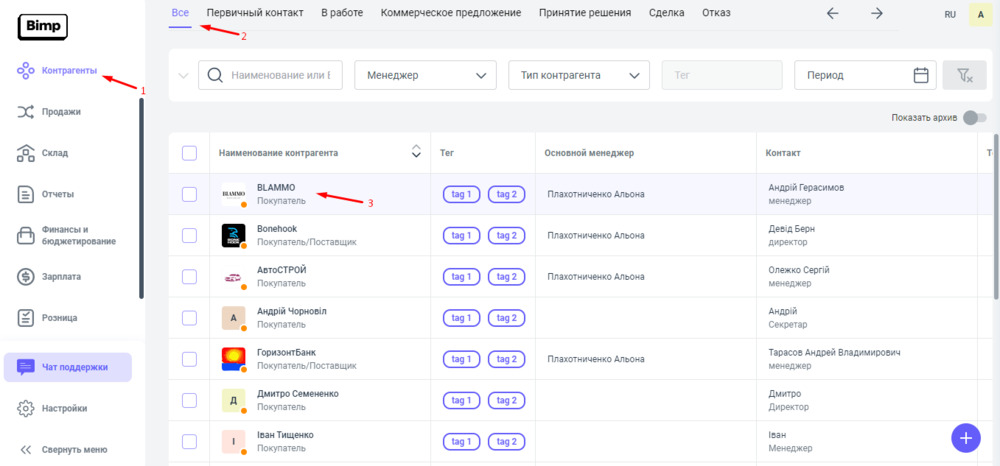Click the calendar icon in Период field
Viewport: 1000px width, 466px height.
pyautogui.click(x=921, y=75)
